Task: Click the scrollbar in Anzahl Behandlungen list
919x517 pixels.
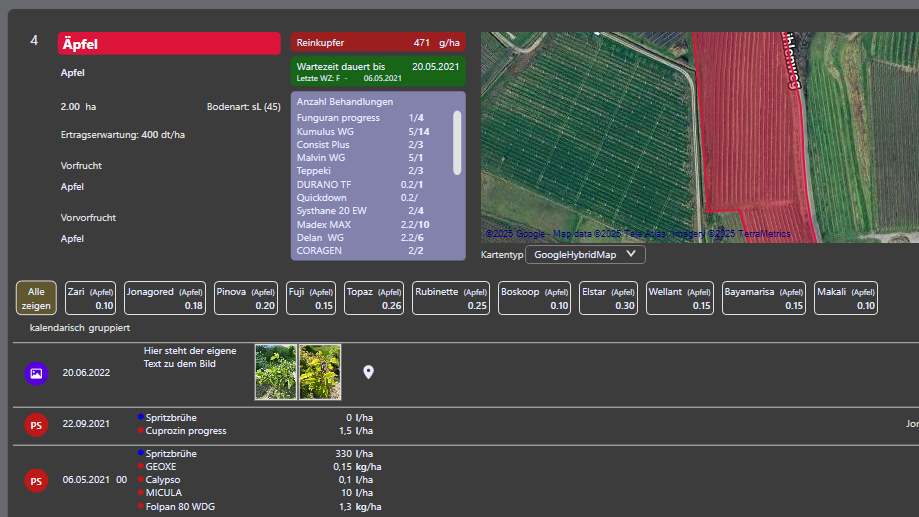Action: (x=458, y=140)
